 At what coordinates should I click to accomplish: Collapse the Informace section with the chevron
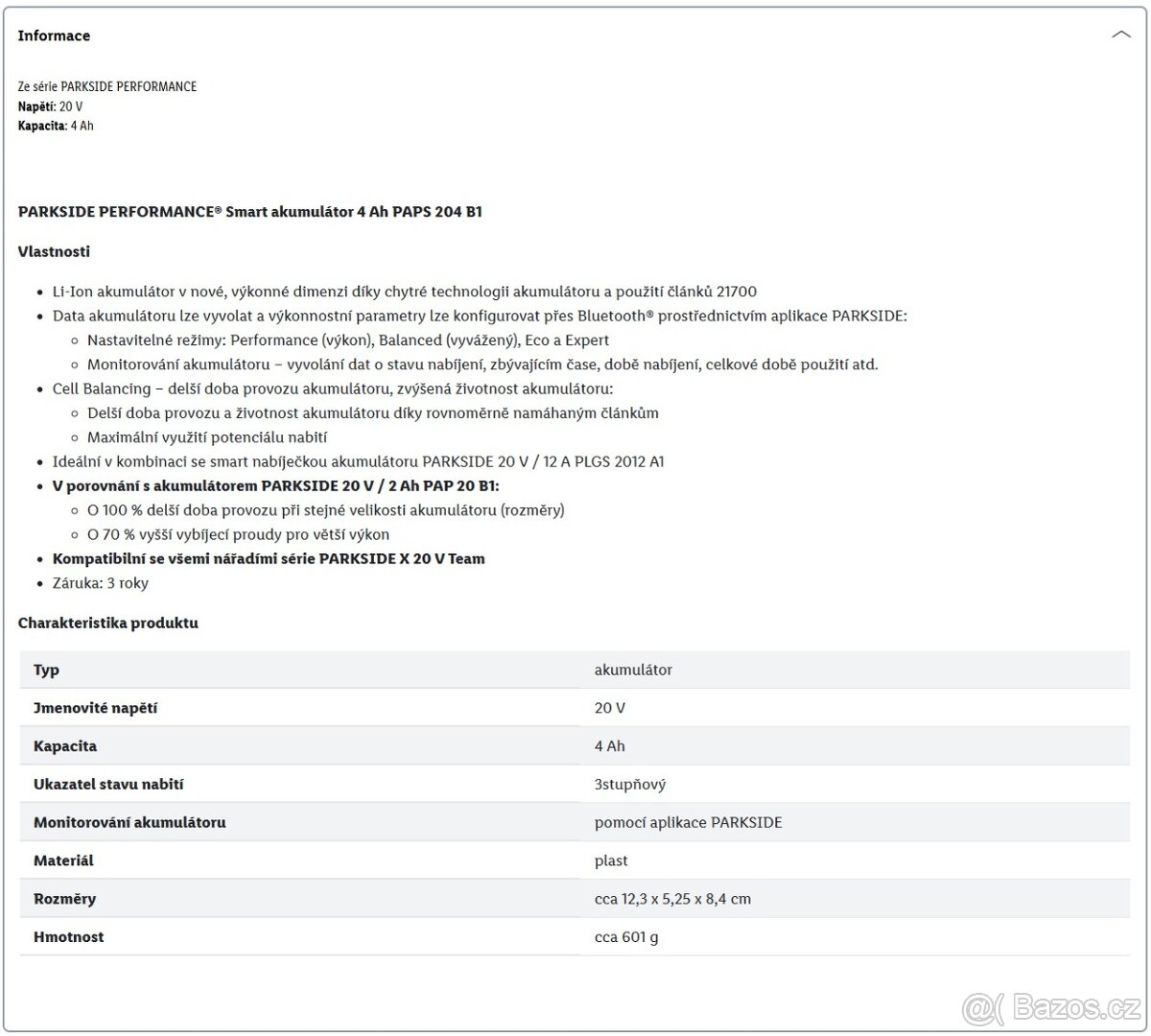click(1120, 35)
